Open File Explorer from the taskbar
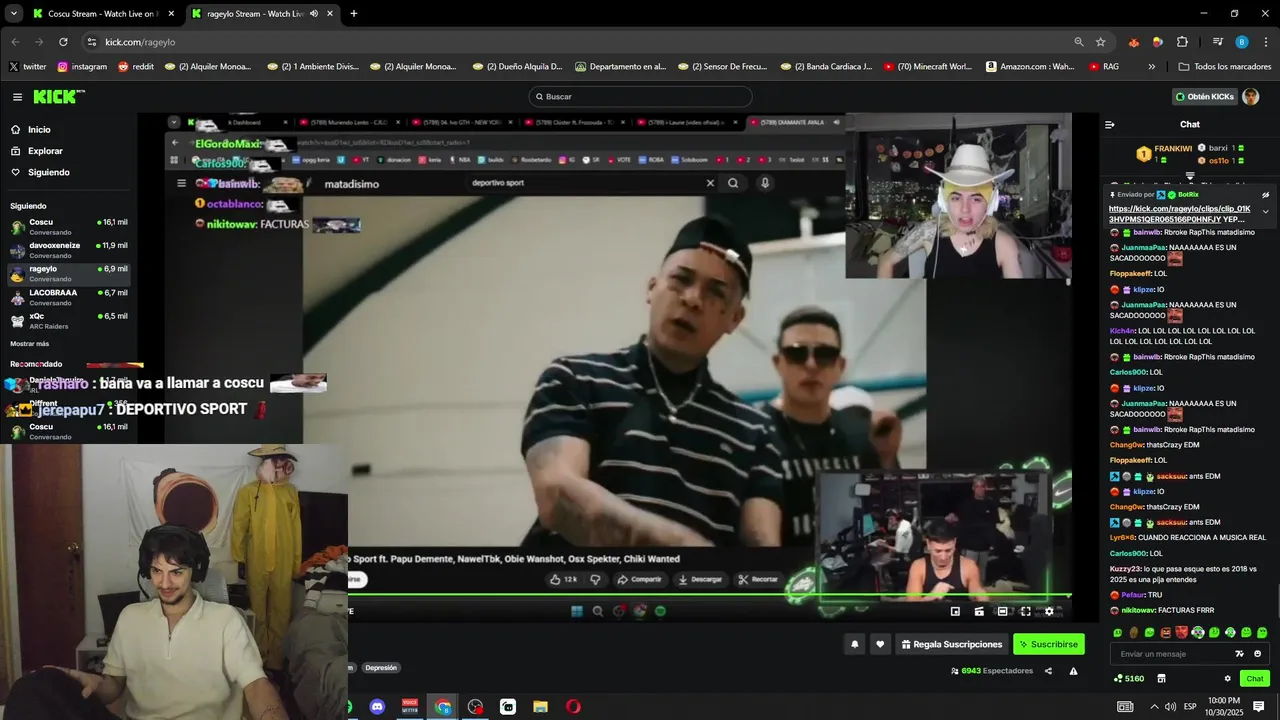This screenshot has width=1280, height=720. coord(540,707)
